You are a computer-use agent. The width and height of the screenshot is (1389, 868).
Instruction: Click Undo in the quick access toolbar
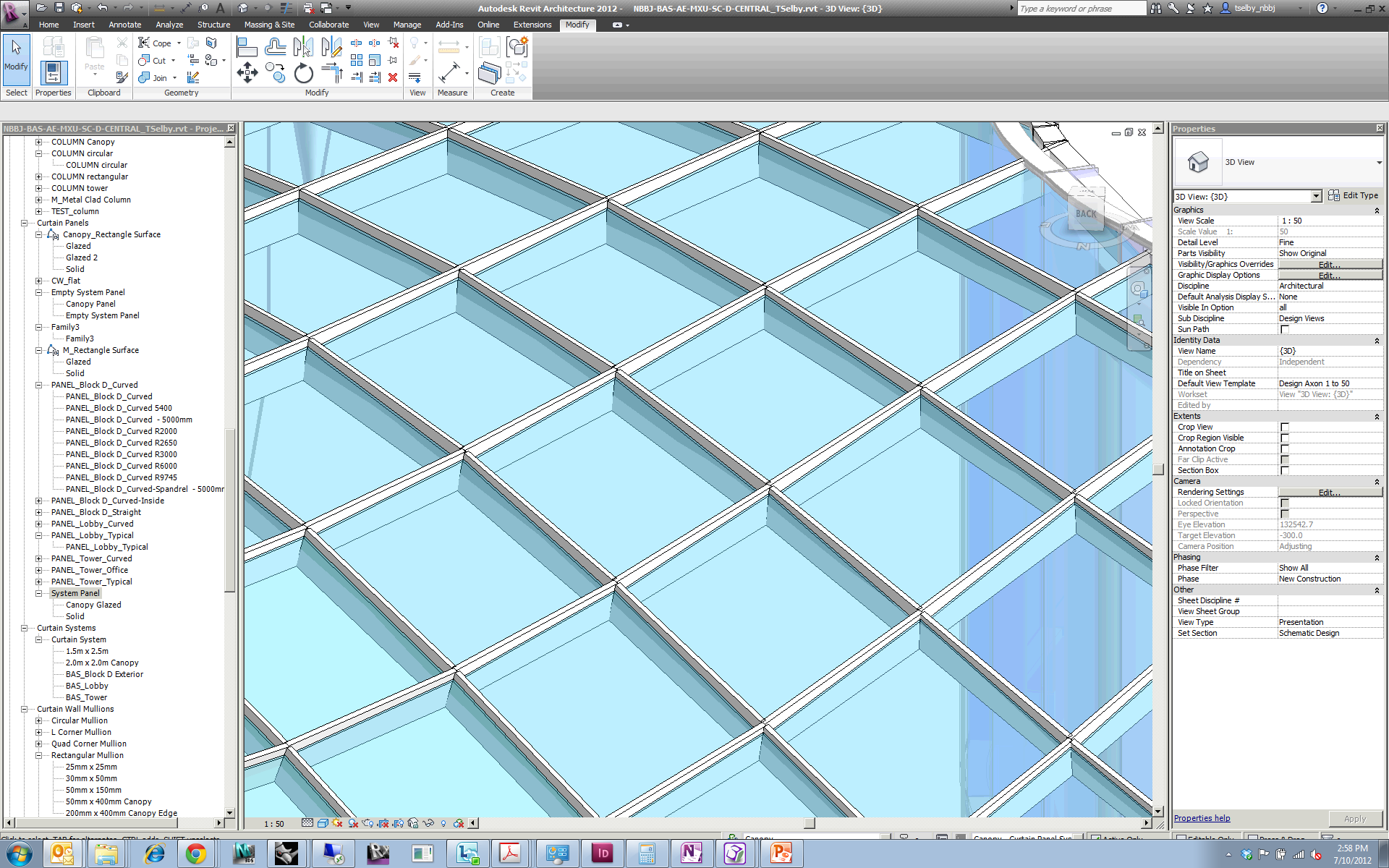(x=102, y=8)
